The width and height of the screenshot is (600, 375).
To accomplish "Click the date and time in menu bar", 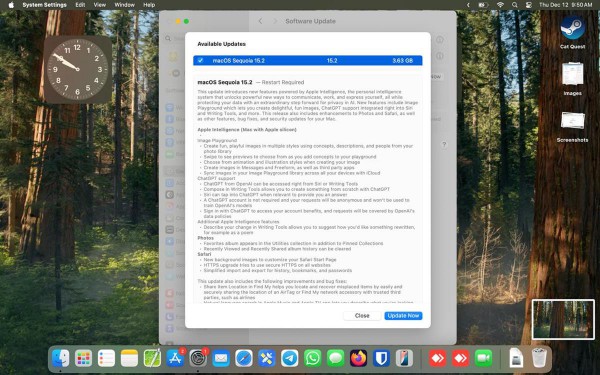I will click(566, 5).
